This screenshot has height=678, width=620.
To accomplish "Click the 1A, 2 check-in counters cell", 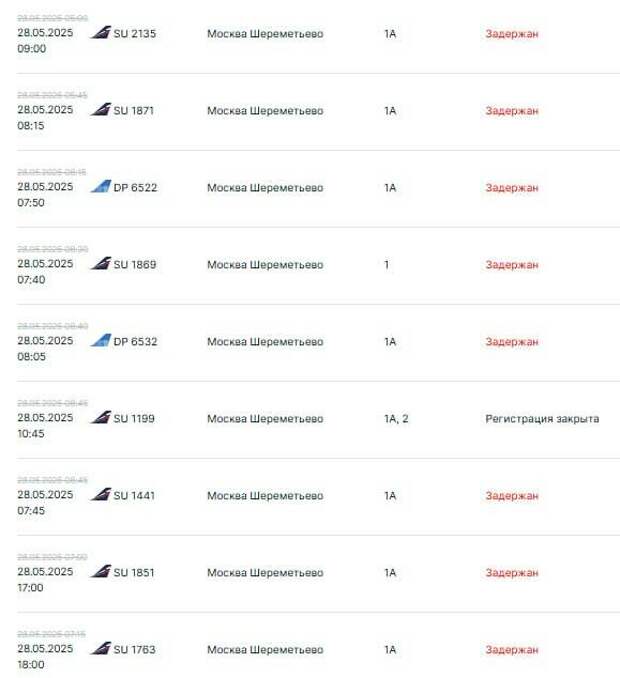I will coord(396,419).
